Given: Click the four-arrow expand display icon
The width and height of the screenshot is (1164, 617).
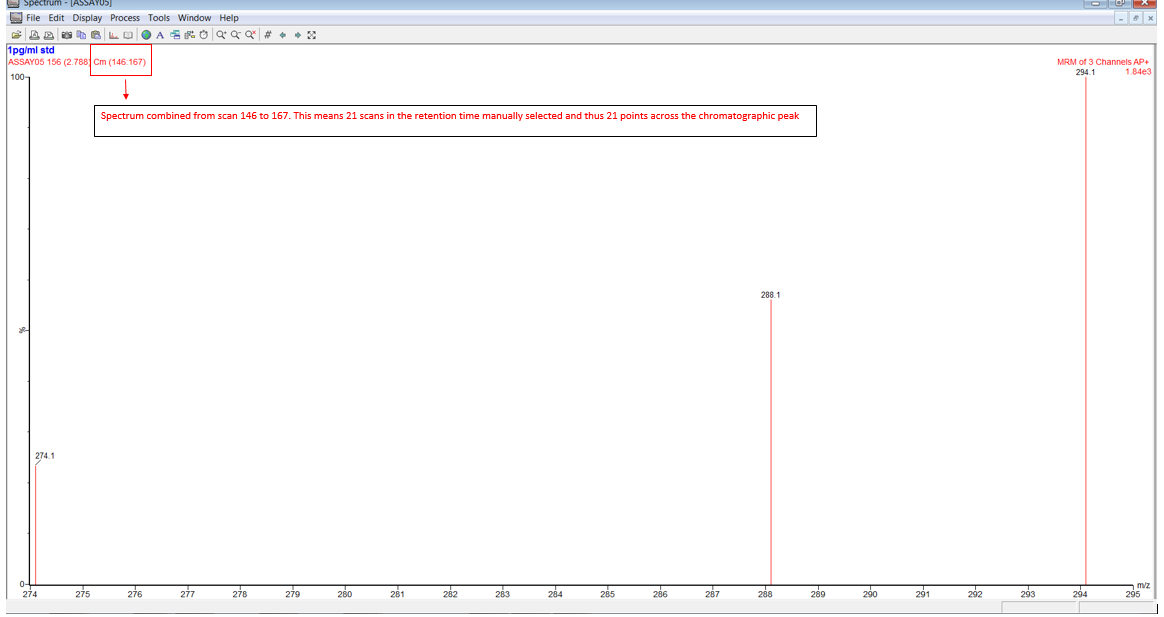Looking at the screenshot, I should point(312,35).
